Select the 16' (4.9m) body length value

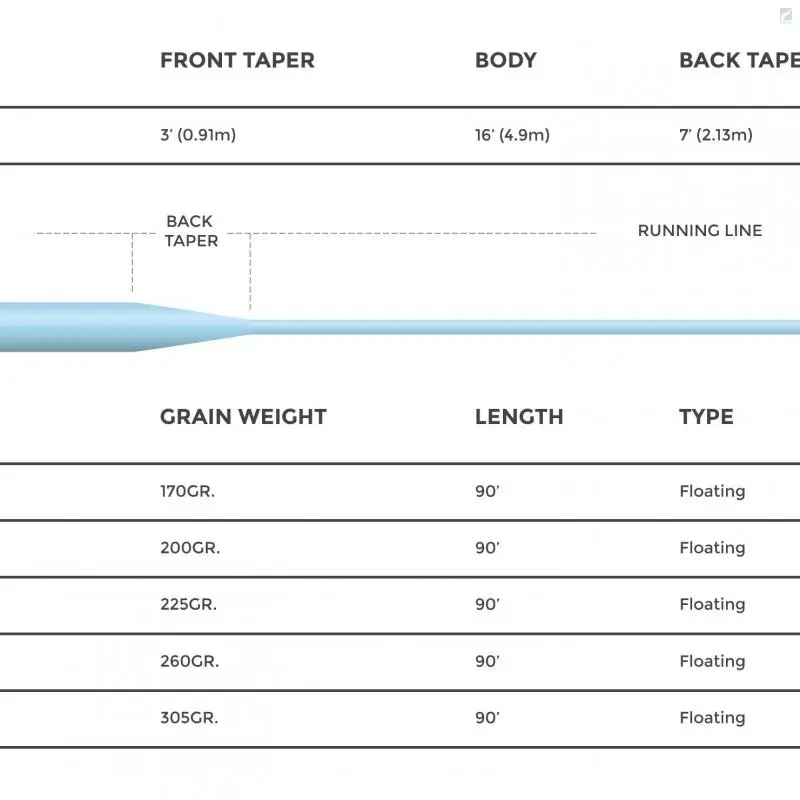512,135
